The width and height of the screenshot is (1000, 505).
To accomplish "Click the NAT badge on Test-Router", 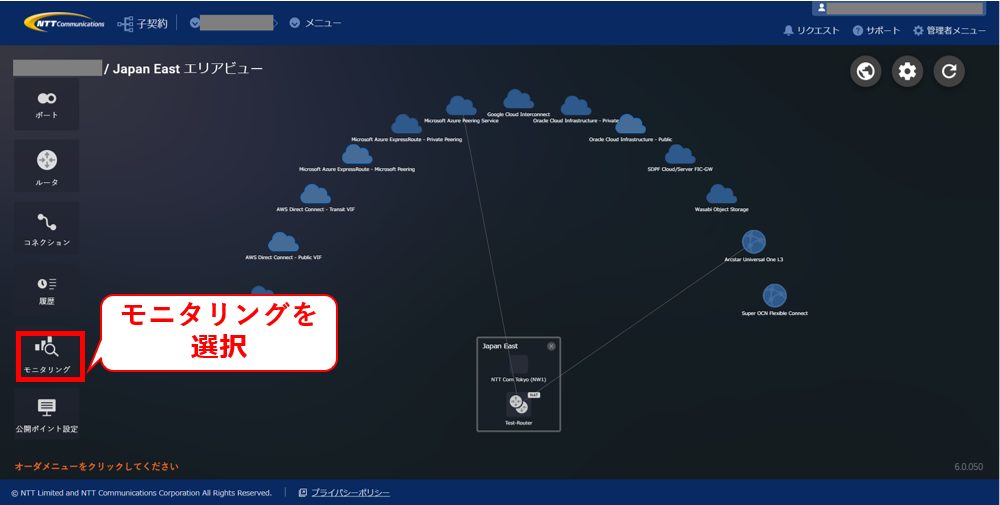I will [x=534, y=395].
